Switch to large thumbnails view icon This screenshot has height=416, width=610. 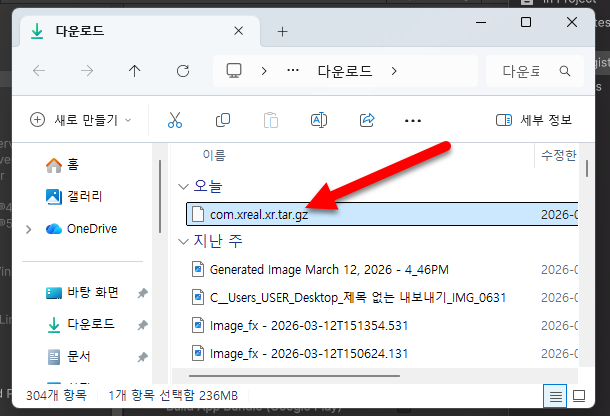click(579, 396)
